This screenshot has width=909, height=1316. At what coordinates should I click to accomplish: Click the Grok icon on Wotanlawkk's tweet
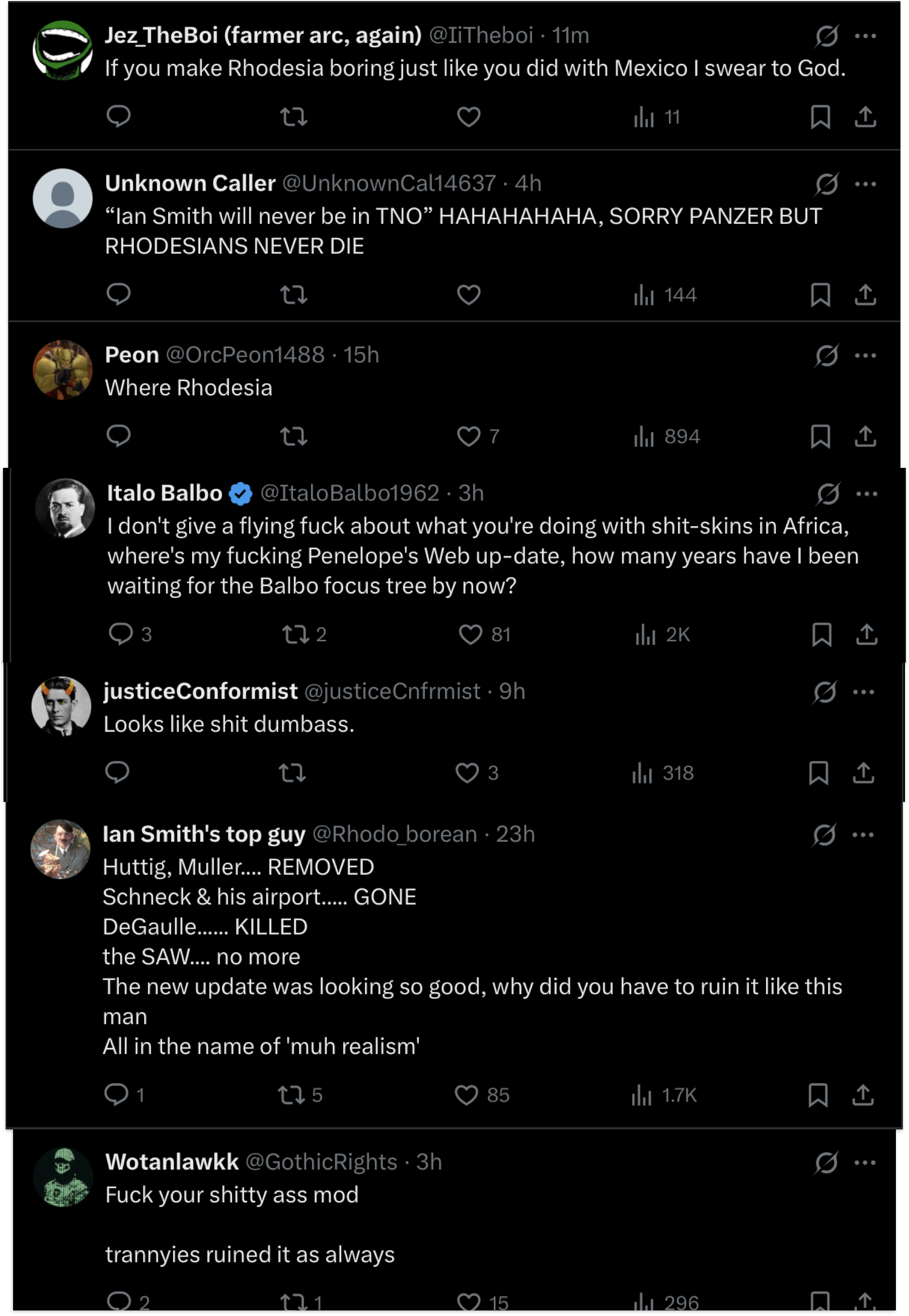pyautogui.click(x=826, y=1162)
